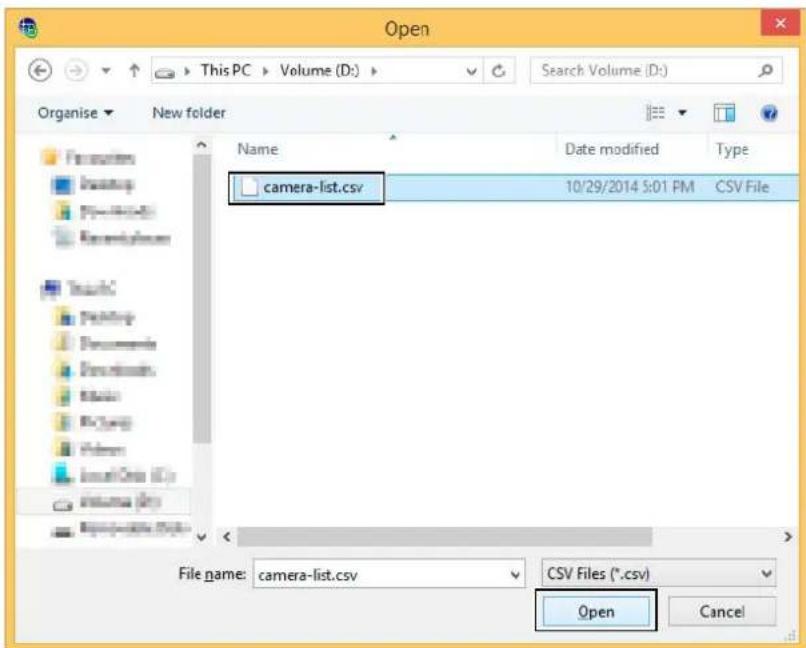Click the drive icon in address bar

(165, 72)
